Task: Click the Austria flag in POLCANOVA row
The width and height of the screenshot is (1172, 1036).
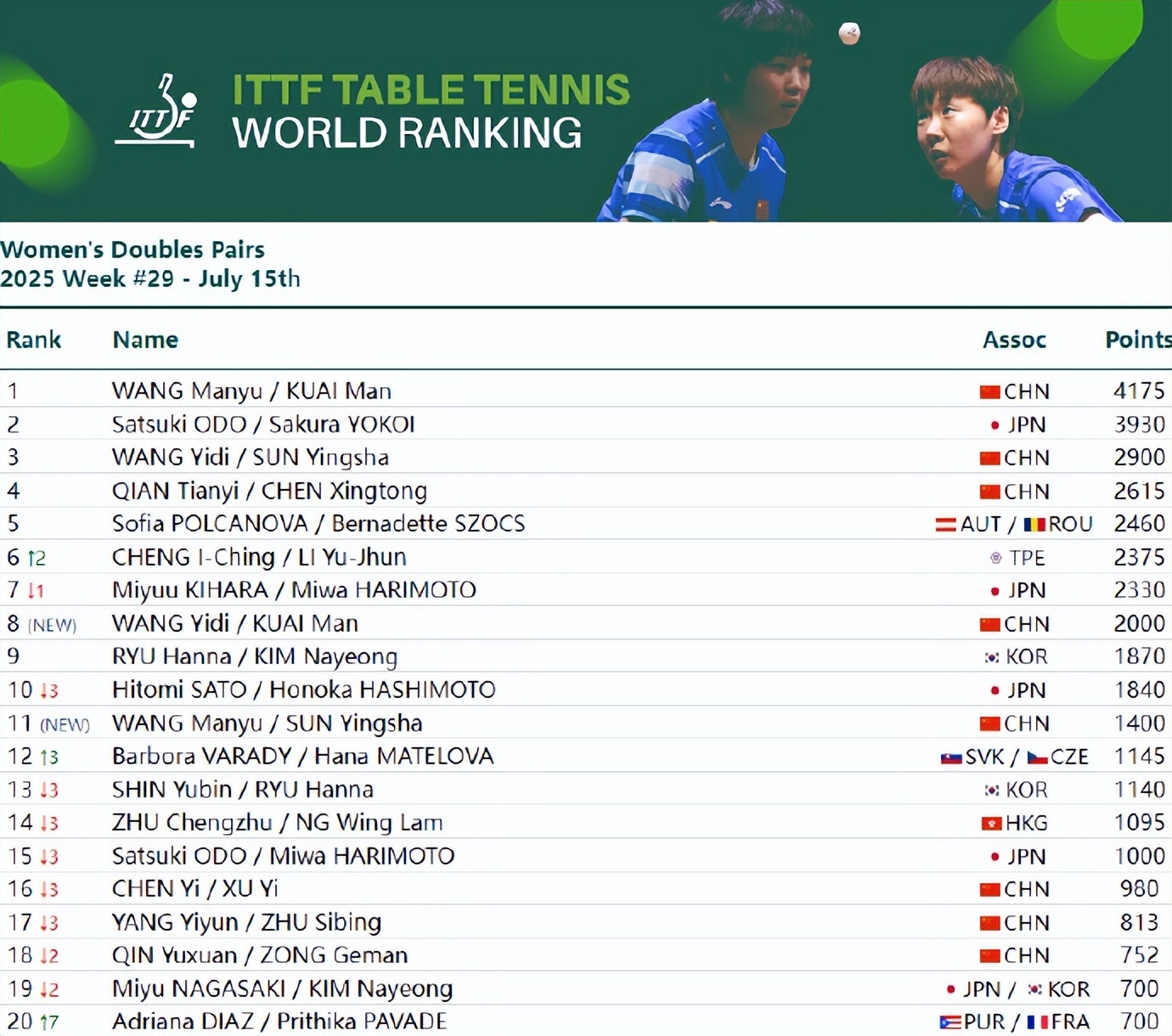Action: pyautogui.click(x=946, y=525)
